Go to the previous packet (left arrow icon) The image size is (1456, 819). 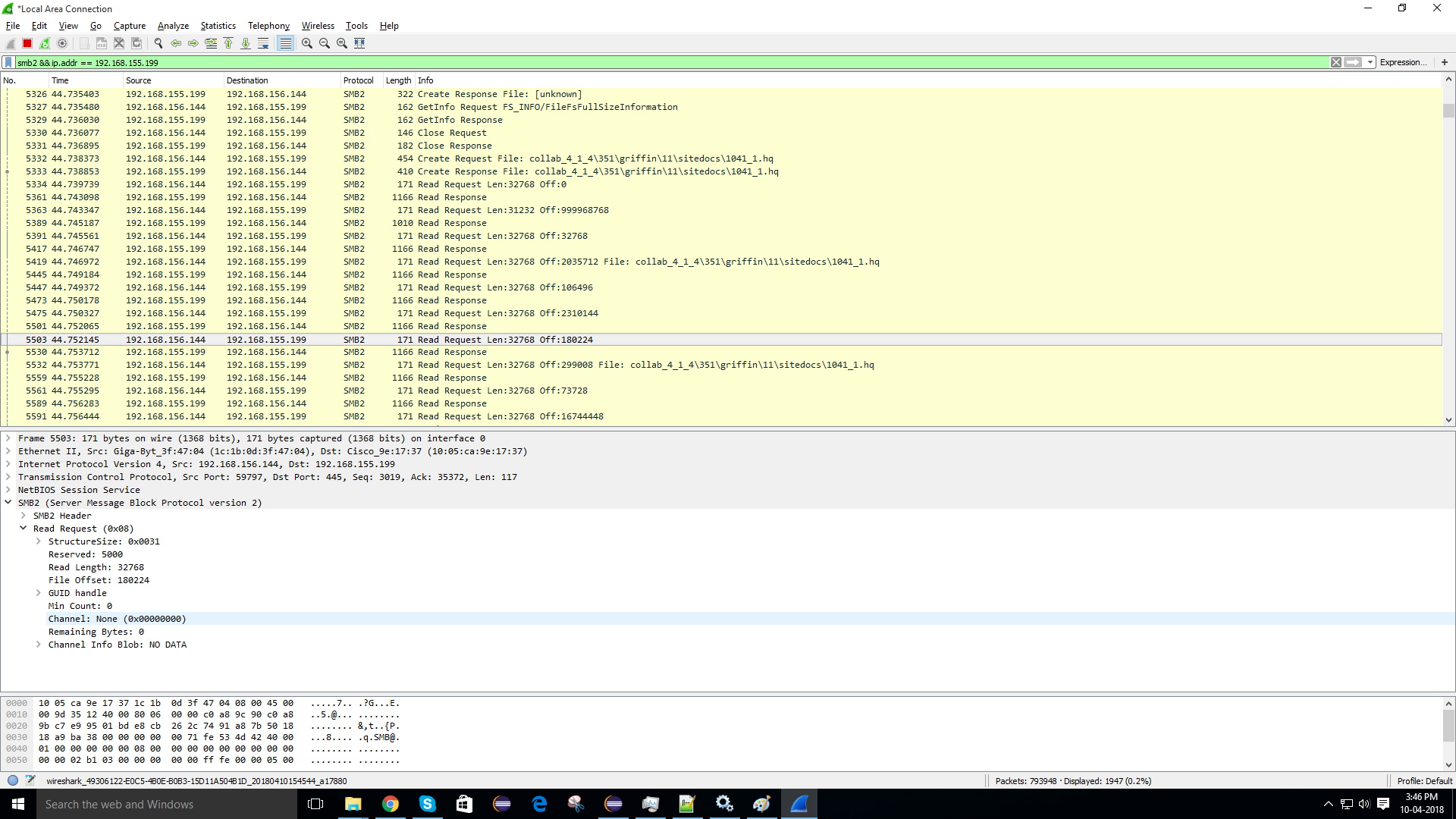[x=175, y=43]
